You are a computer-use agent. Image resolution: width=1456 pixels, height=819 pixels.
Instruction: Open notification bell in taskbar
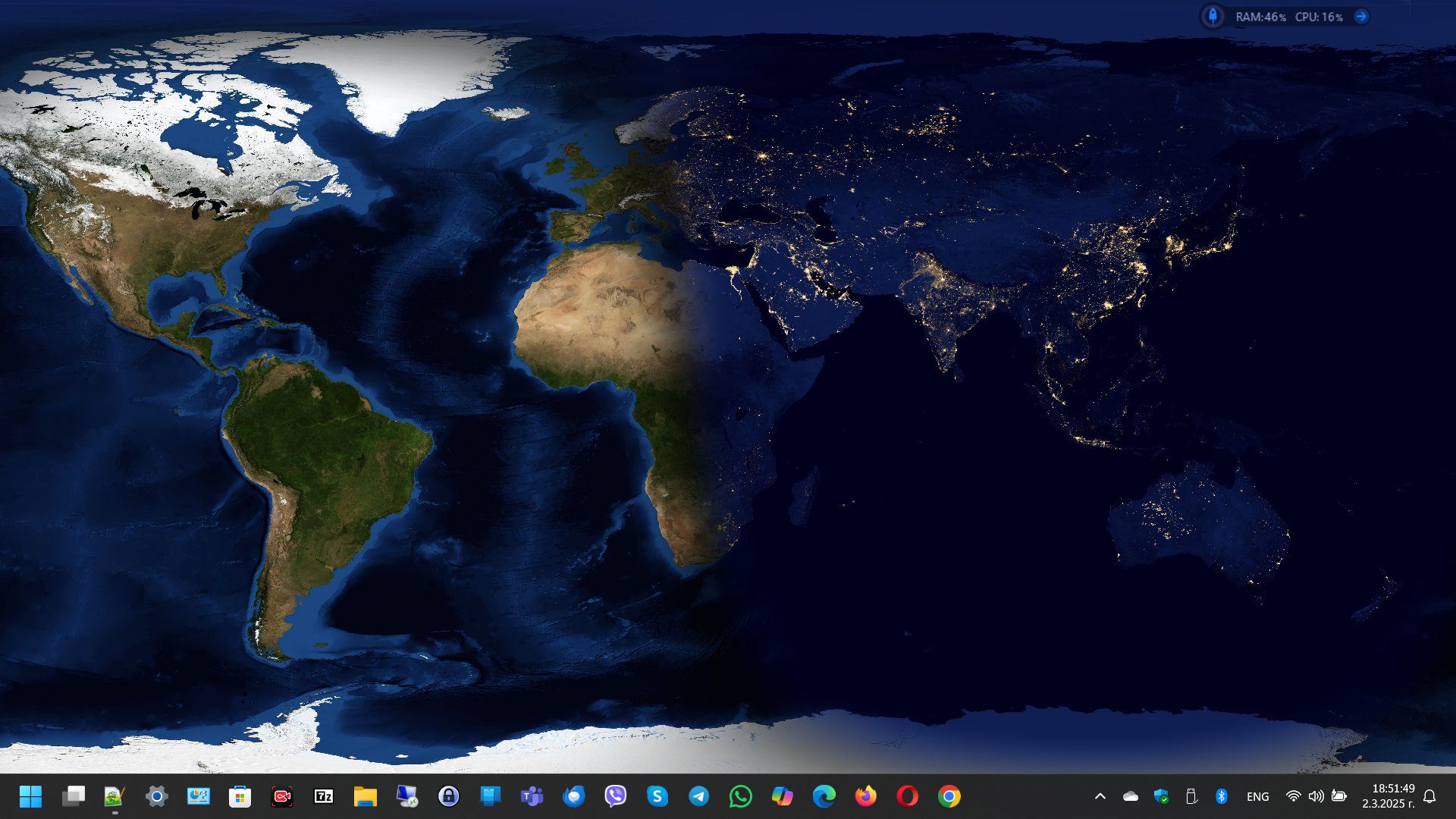coord(1429,796)
